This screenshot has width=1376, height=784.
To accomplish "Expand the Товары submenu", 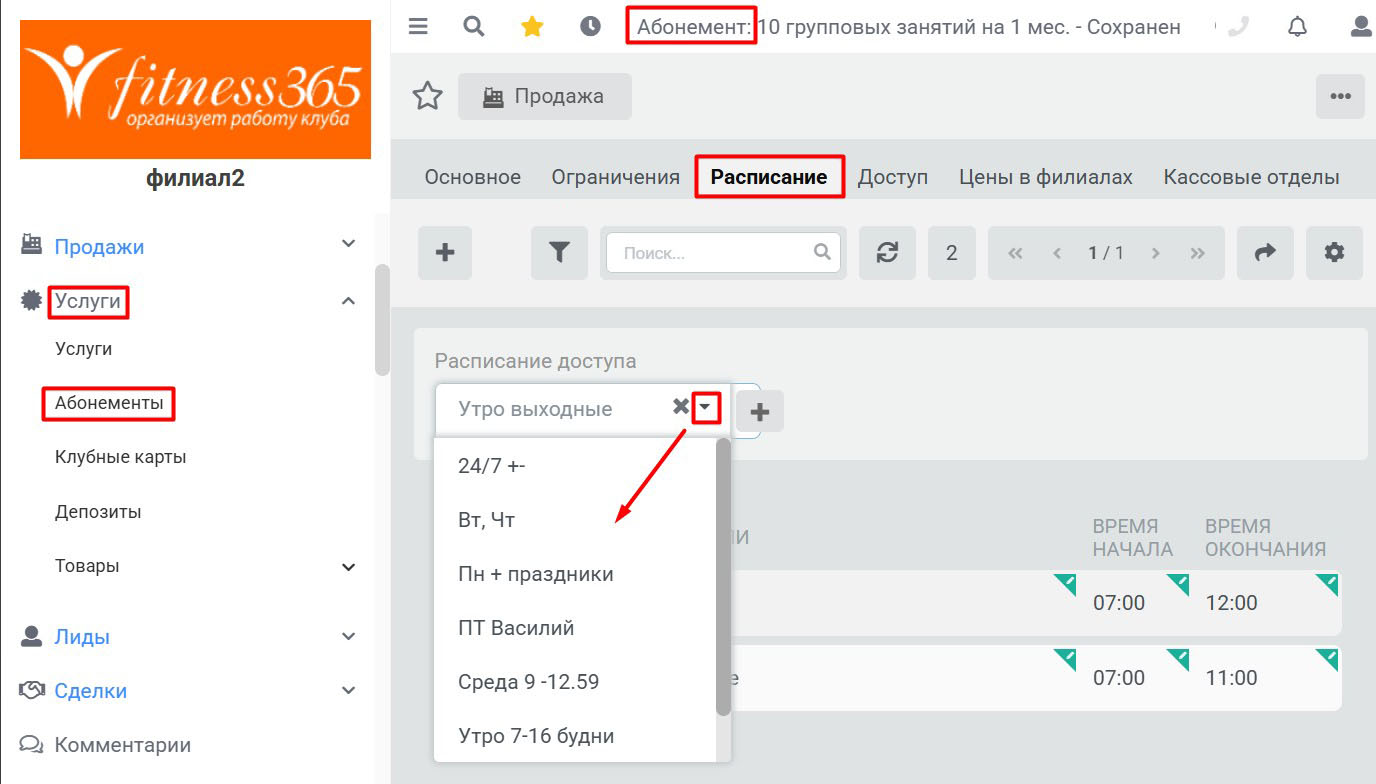I will (x=348, y=566).
